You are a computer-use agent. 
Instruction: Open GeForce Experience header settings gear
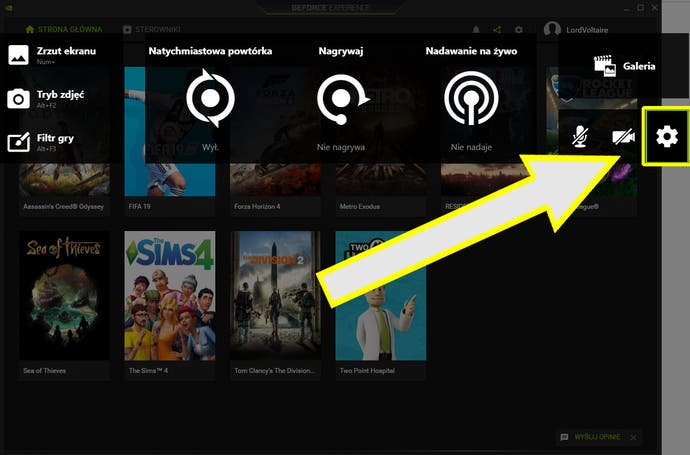point(519,30)
